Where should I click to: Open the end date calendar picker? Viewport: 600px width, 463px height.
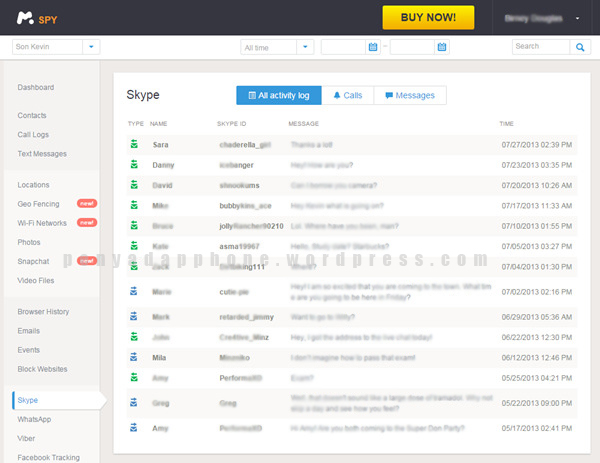coord(441,47)
